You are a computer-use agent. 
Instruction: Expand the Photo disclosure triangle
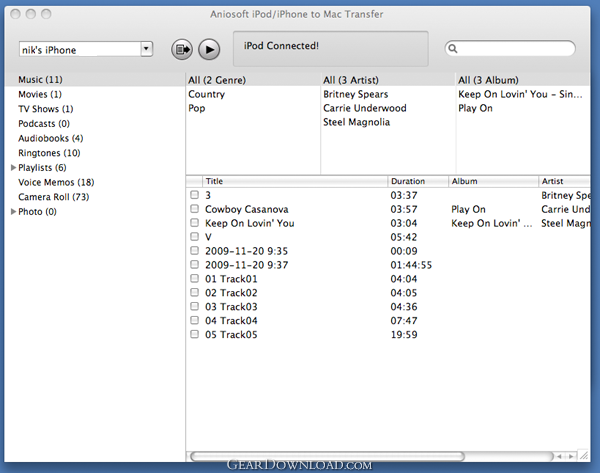click(x=13, y=212)
